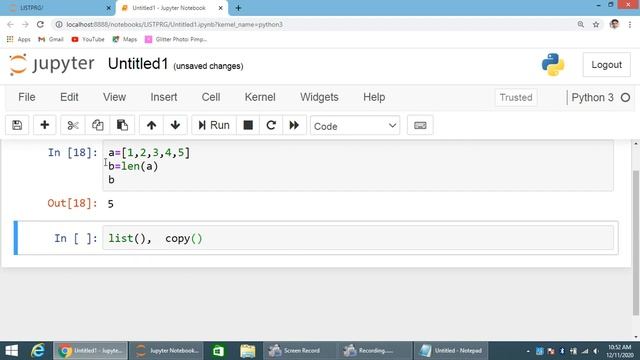Open the Maps bookmark

pyautogui.click(x=124, y=39)
